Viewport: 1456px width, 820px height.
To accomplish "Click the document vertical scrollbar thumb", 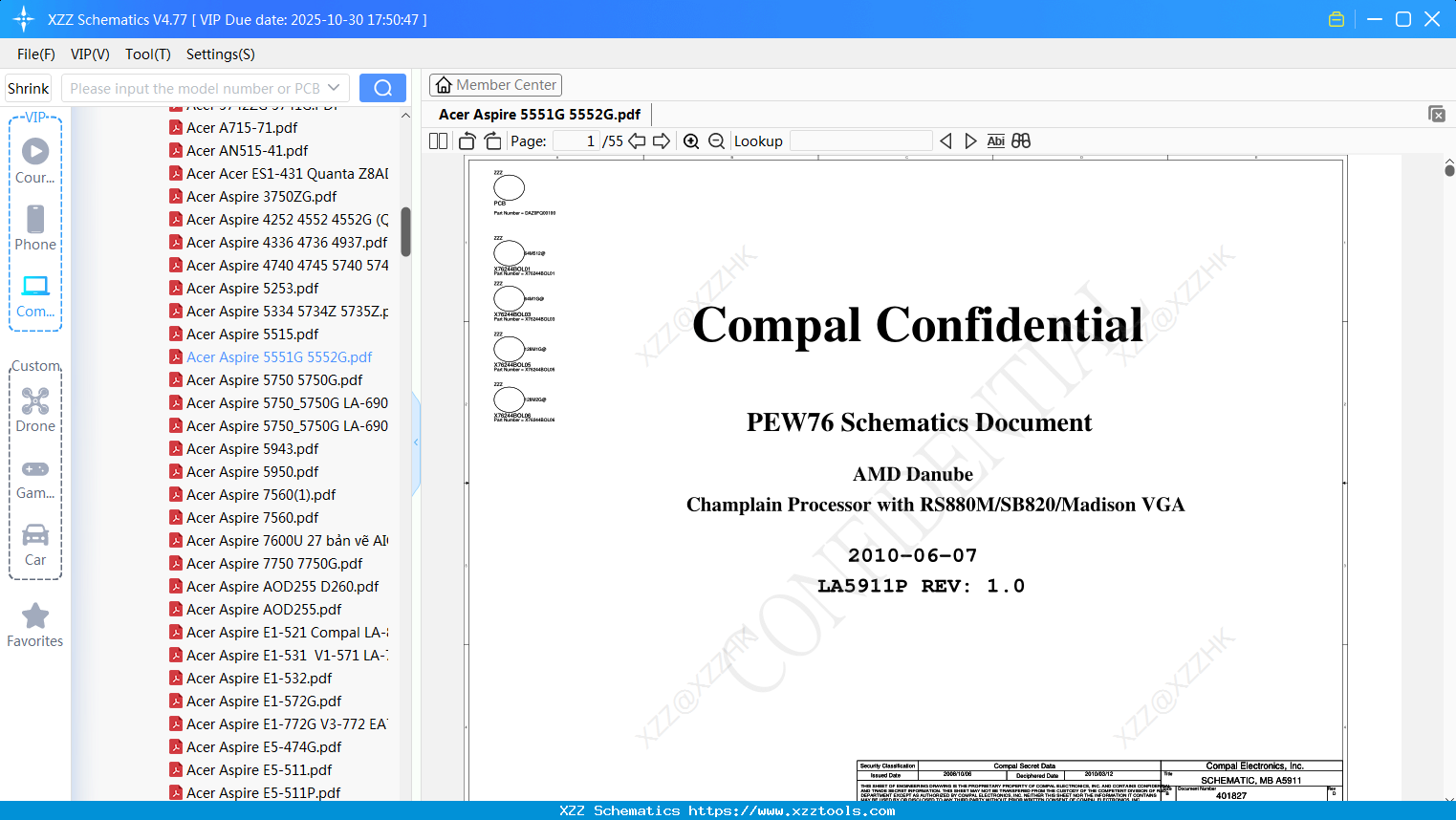I will [1449, 170].
